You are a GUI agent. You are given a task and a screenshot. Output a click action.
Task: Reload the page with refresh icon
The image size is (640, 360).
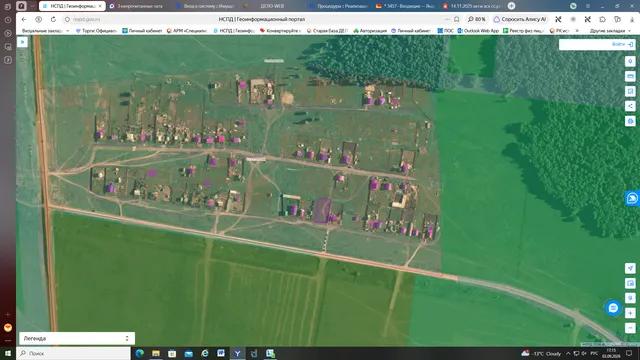tap(53, 19)
